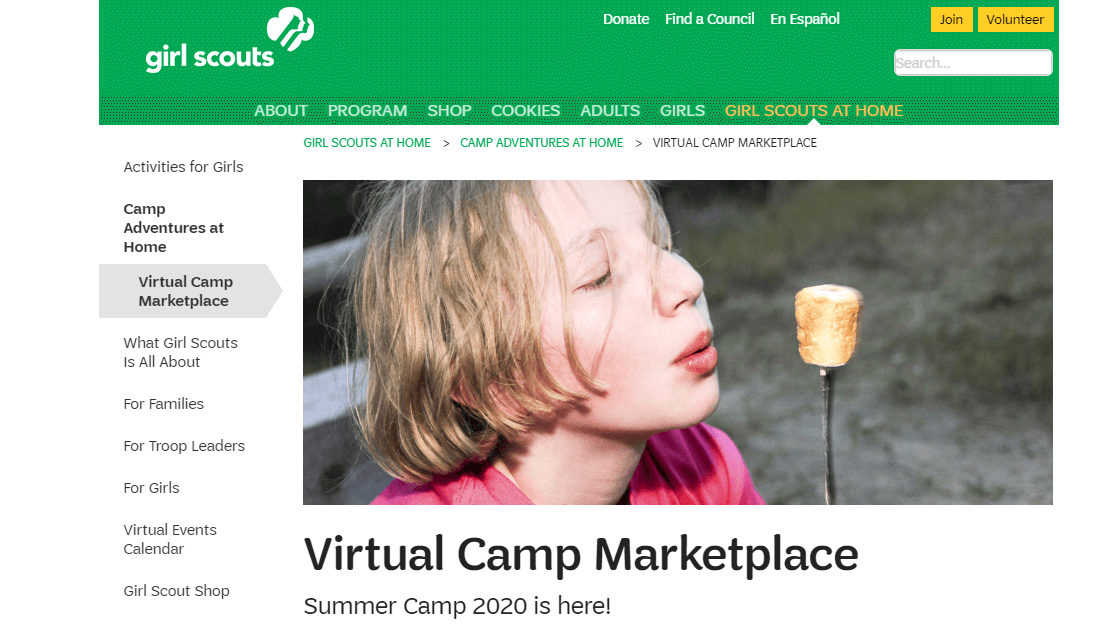Open the Donate link

(625, 19)
